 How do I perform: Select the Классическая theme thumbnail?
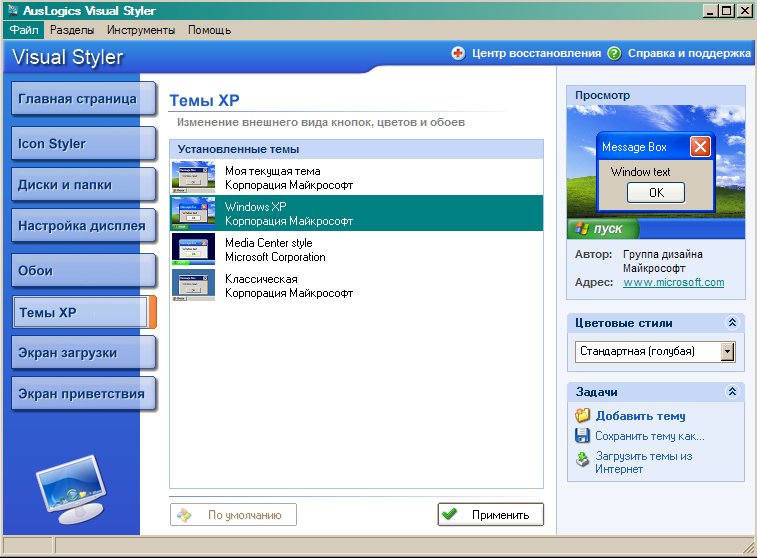[x=193, y=285]
